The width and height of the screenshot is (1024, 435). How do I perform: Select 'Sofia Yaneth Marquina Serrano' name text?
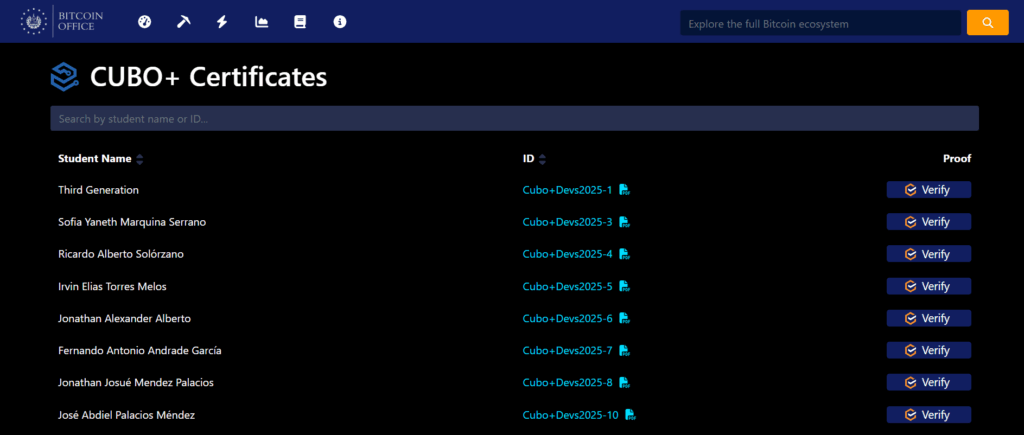click(x=132, y=222)
